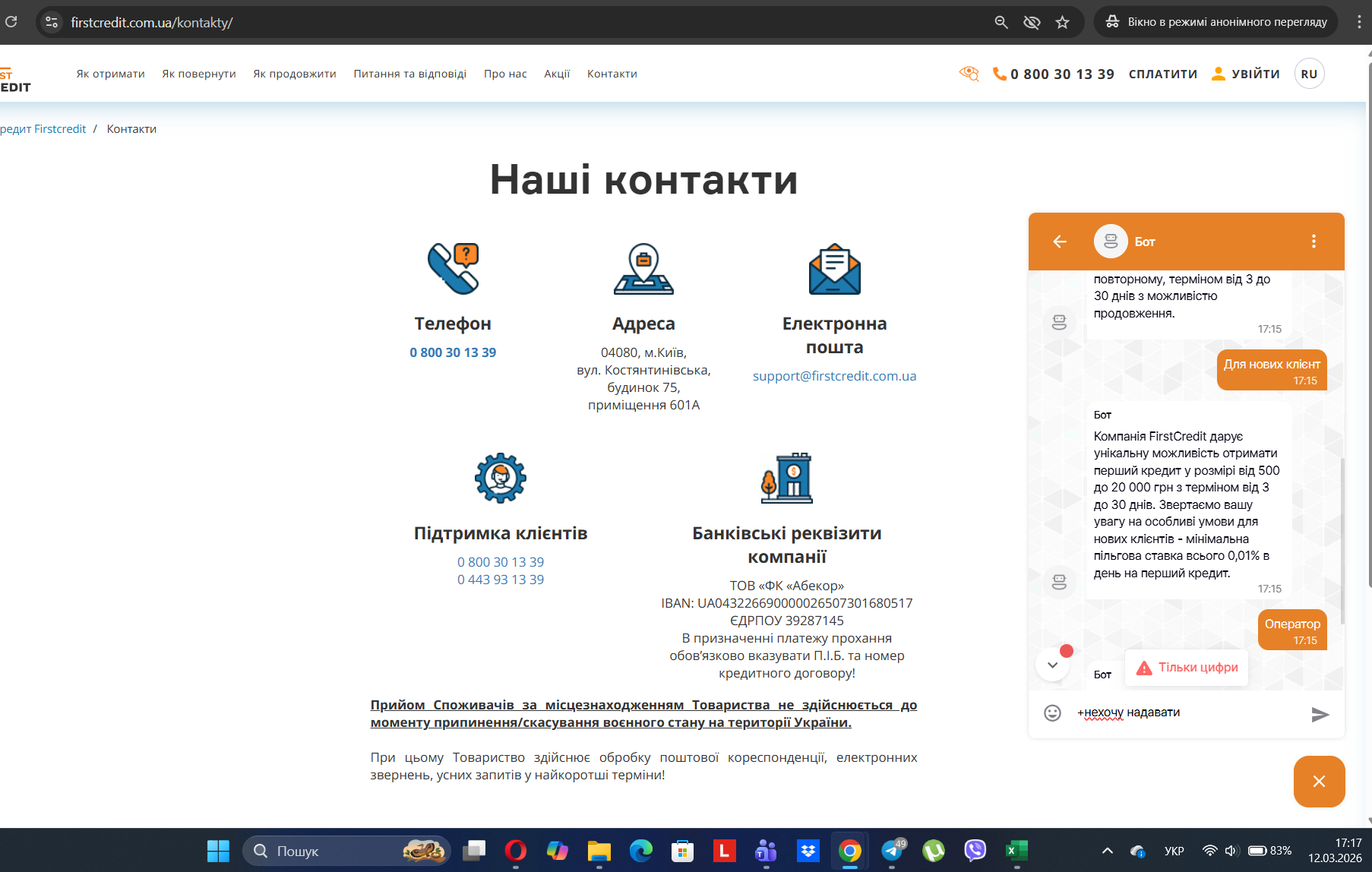Click the bank building icon above Банківські реквізити

[787, 478]
